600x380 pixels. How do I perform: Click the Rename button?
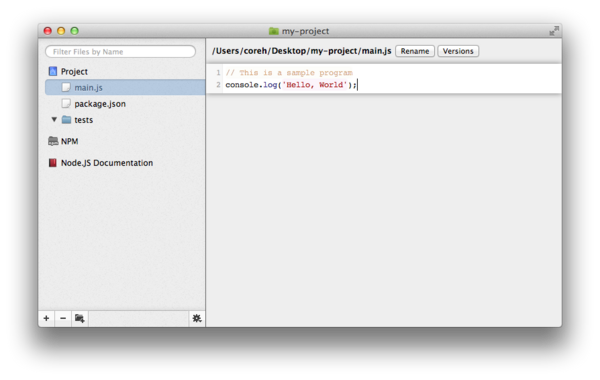(x=415, y=51)
